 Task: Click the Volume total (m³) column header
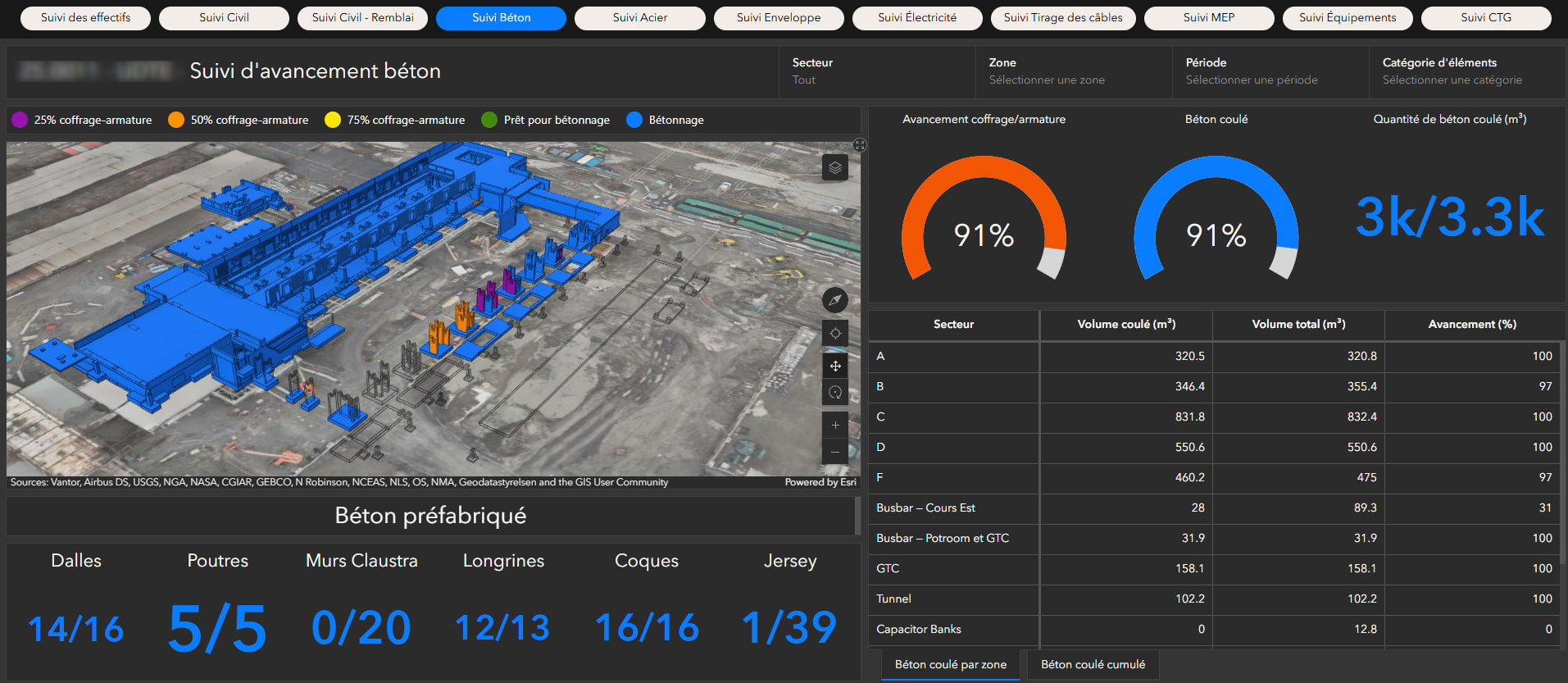pos(1298,325)
